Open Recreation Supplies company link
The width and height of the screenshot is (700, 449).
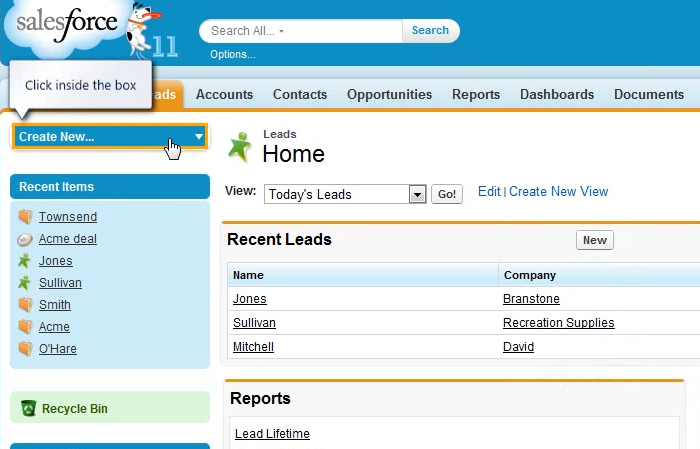click(558, 323)
